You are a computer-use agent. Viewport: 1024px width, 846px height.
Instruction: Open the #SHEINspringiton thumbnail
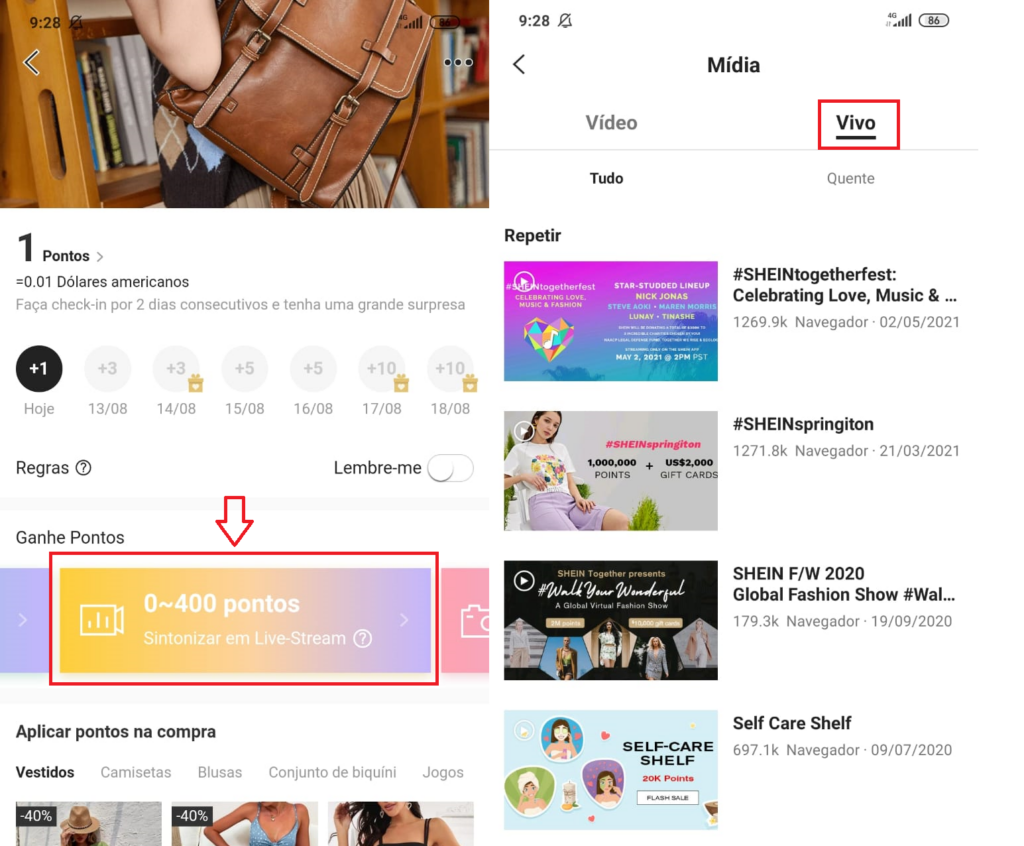611,470
